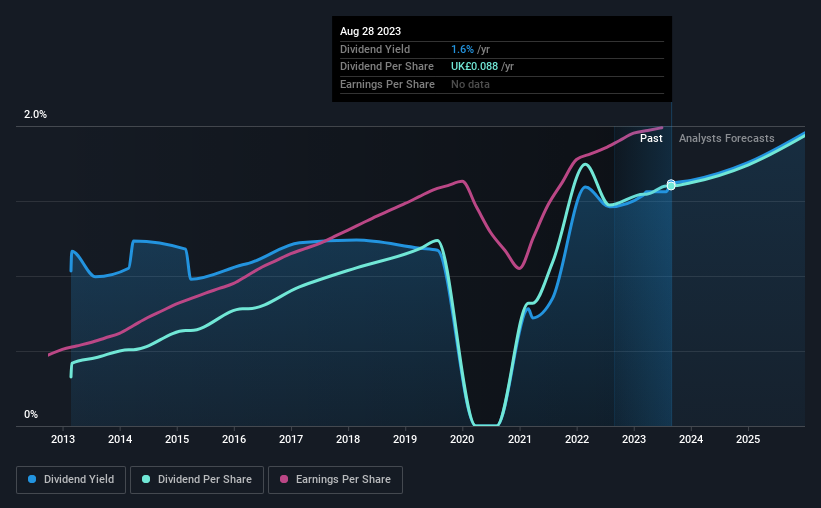Click the 2023 x-axis label
821x508 pixels.
coord(634,439)
